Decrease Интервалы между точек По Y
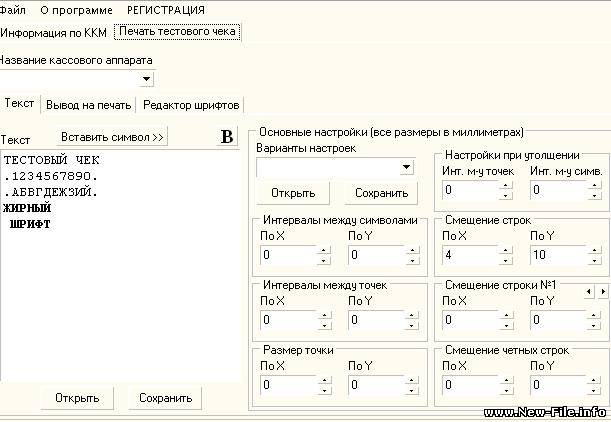Viewport: 611px width, 422px height. click(x=412, y=325)
